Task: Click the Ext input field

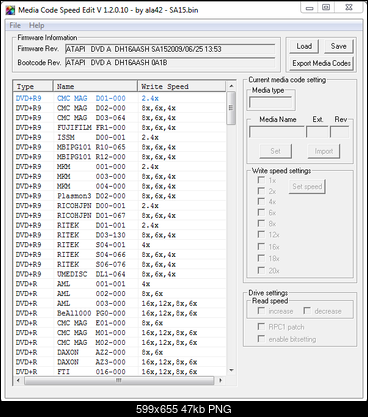Action: click(317, 132)
